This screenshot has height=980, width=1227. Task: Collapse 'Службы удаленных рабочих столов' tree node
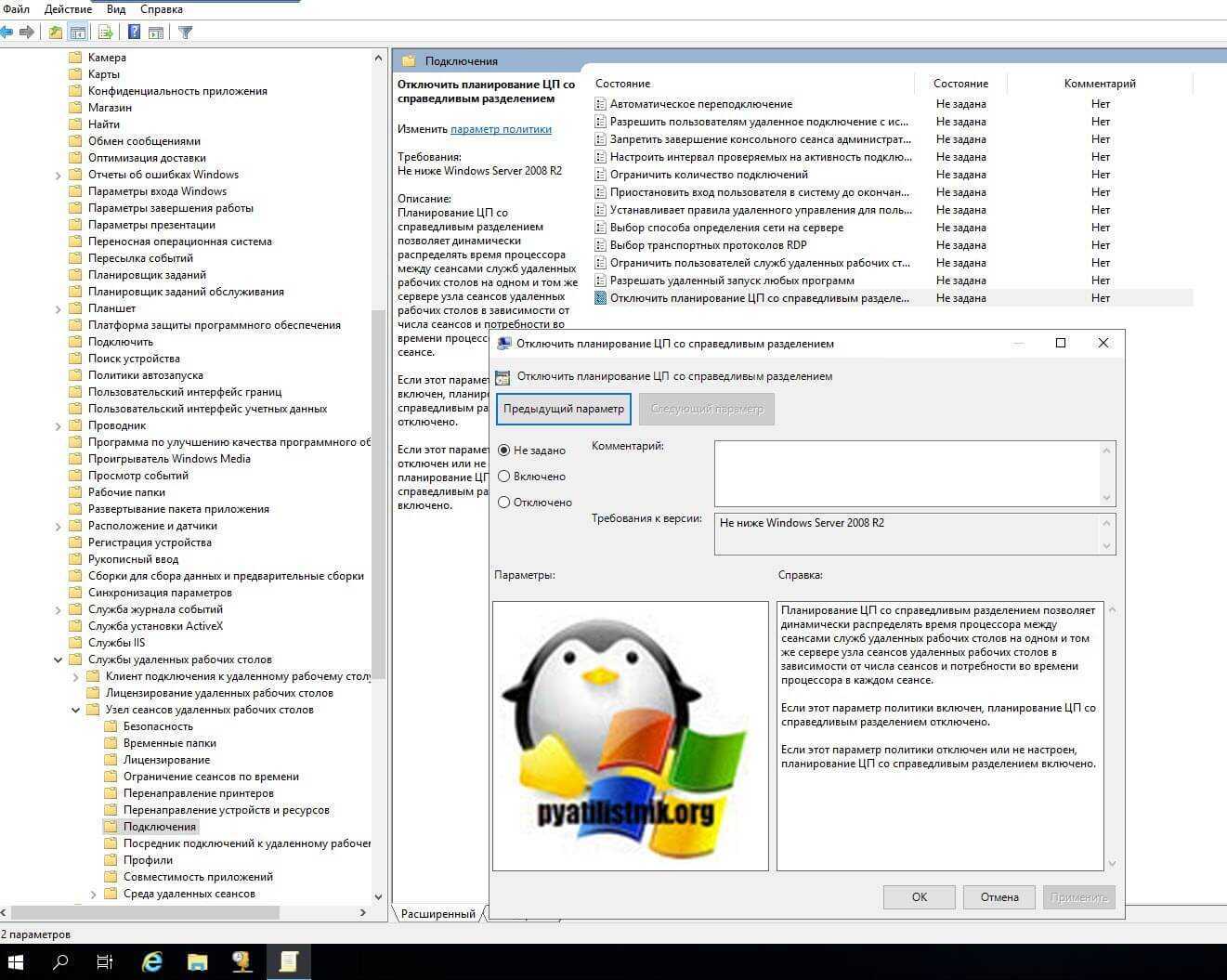click(59, 660)
